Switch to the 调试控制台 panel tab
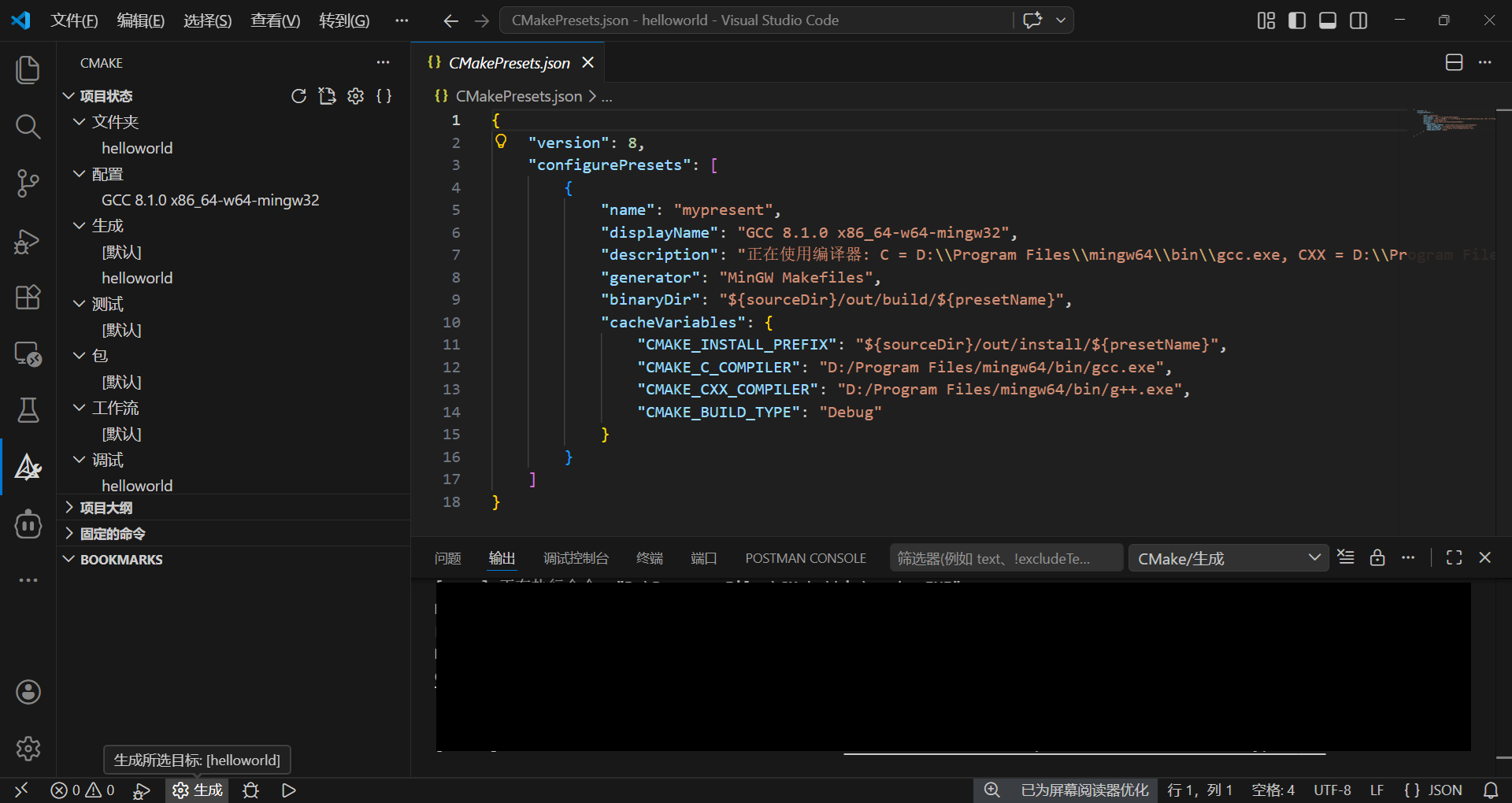1512x803 pixels. (576, 558)
